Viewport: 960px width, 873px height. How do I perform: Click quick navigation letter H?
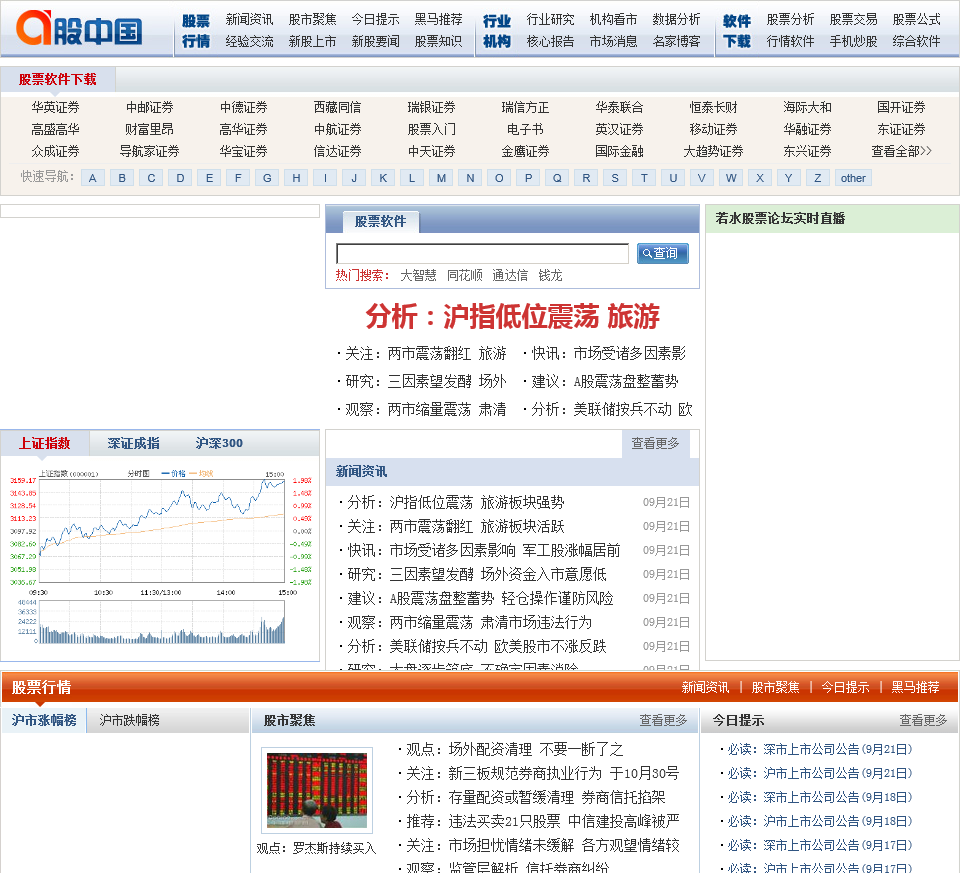[x=296, y=178]
